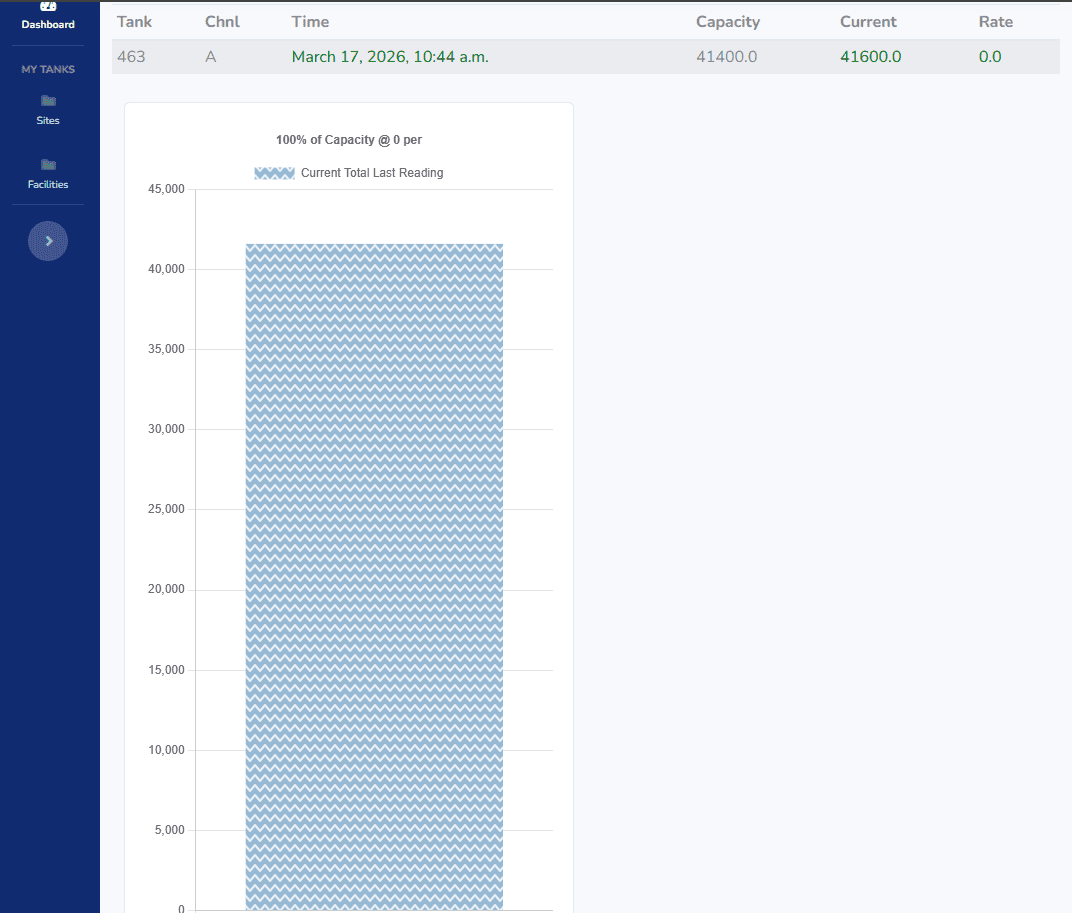
Task: Open the Facilities folder icon
Action: (x=48, y=165)
